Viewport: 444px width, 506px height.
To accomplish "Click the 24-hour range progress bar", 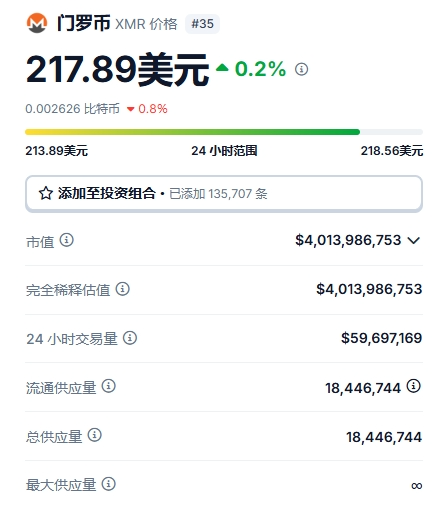I will [x=224, y=132].
